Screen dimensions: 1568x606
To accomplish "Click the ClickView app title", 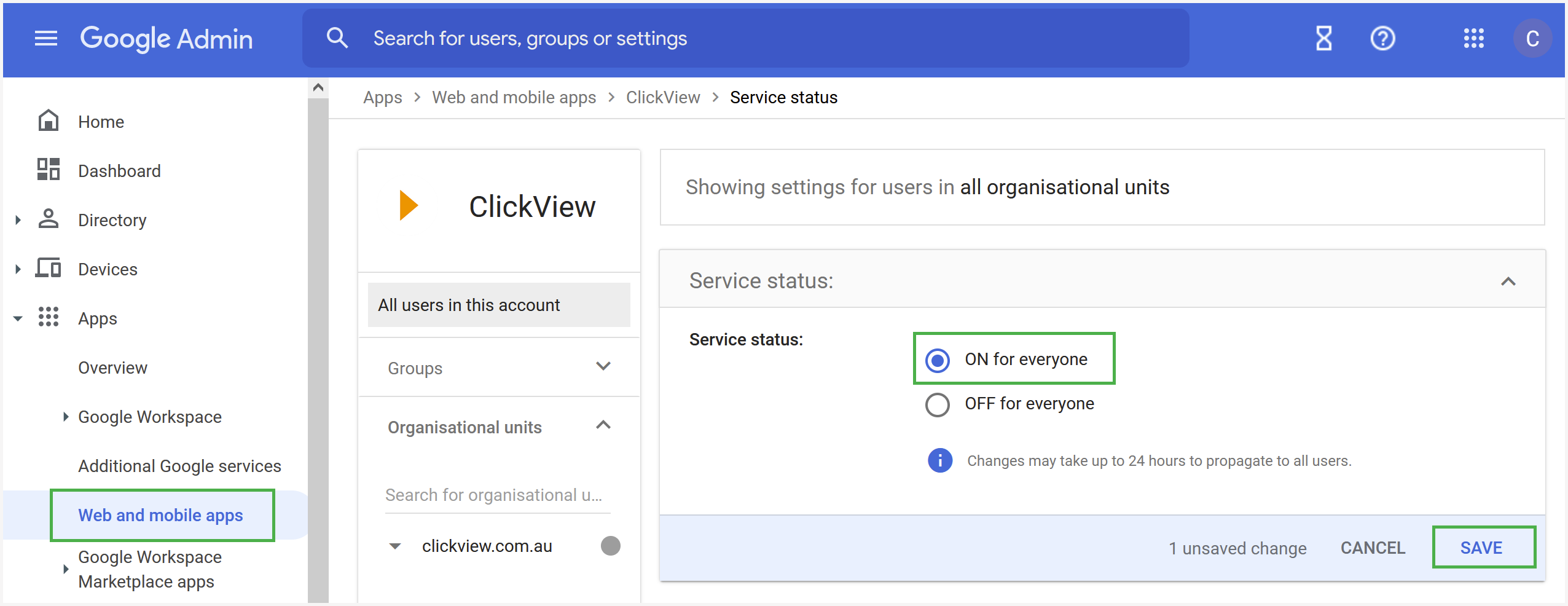I will tap(532, 207).
